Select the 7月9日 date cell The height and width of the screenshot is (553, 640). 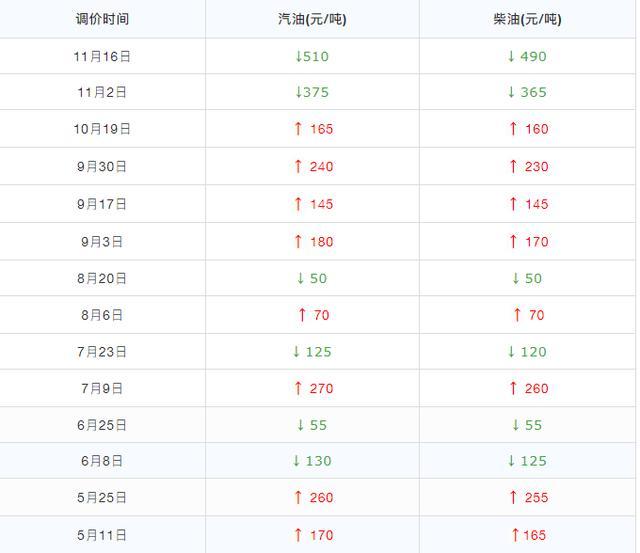pyautogui.click(x=102, y=389)
